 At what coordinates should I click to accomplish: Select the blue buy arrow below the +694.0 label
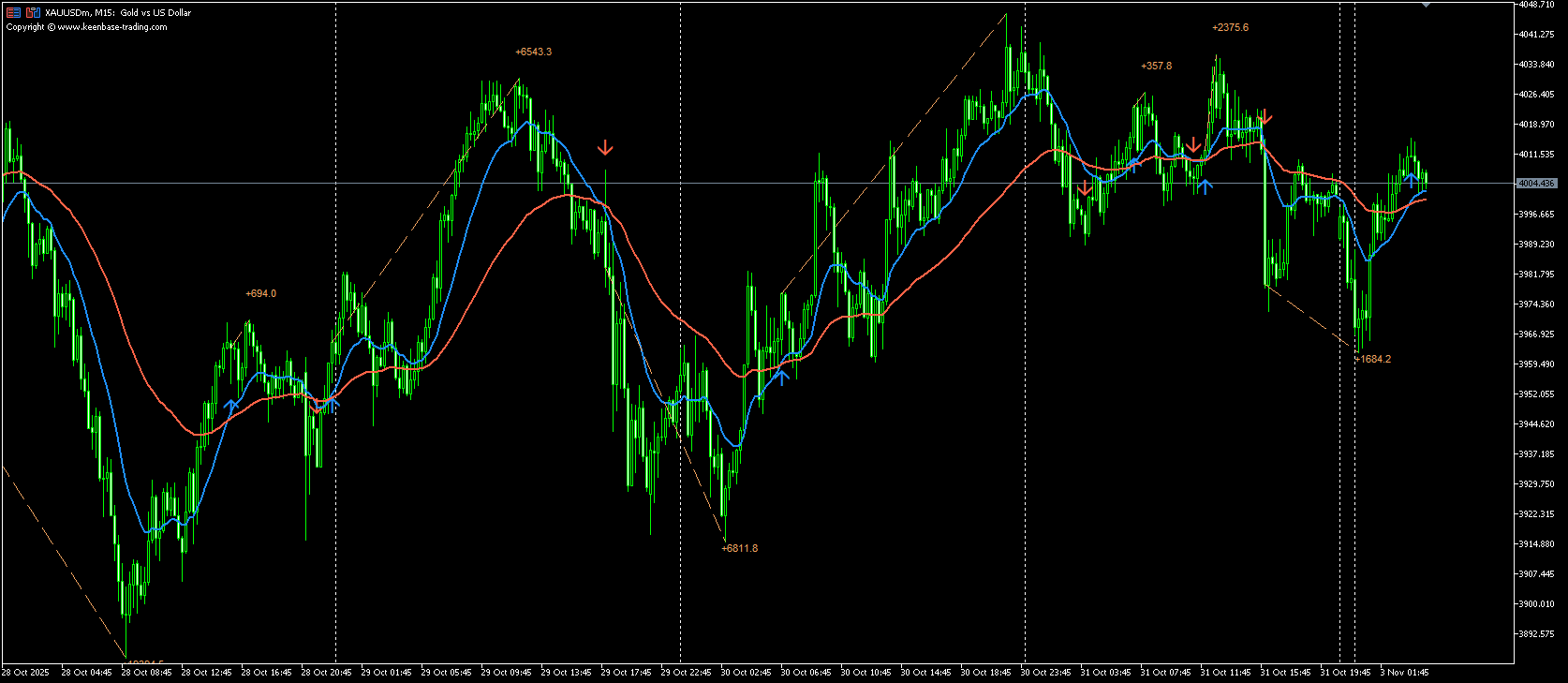coord(231,406)
